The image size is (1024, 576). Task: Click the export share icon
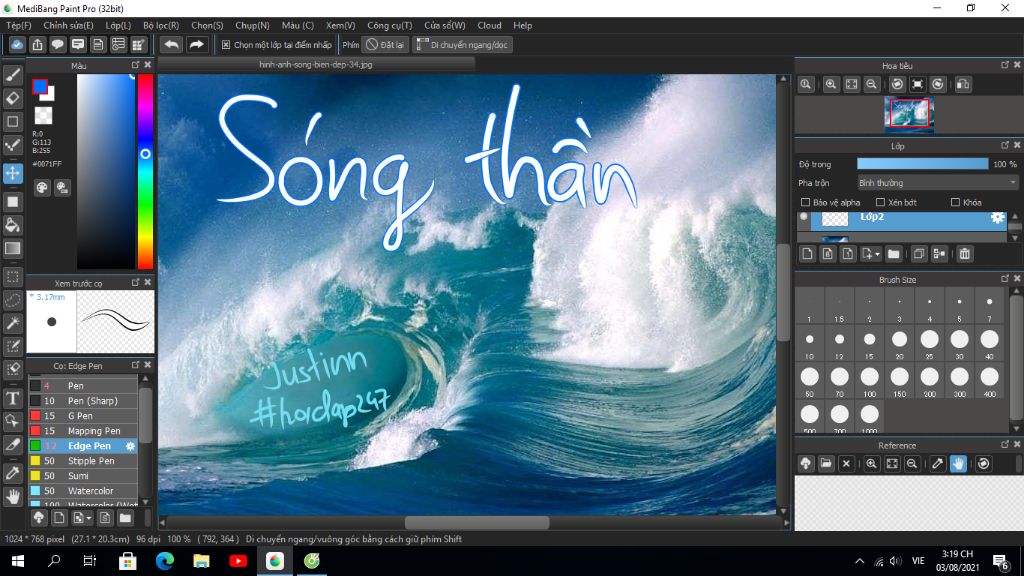pos(37,44)
